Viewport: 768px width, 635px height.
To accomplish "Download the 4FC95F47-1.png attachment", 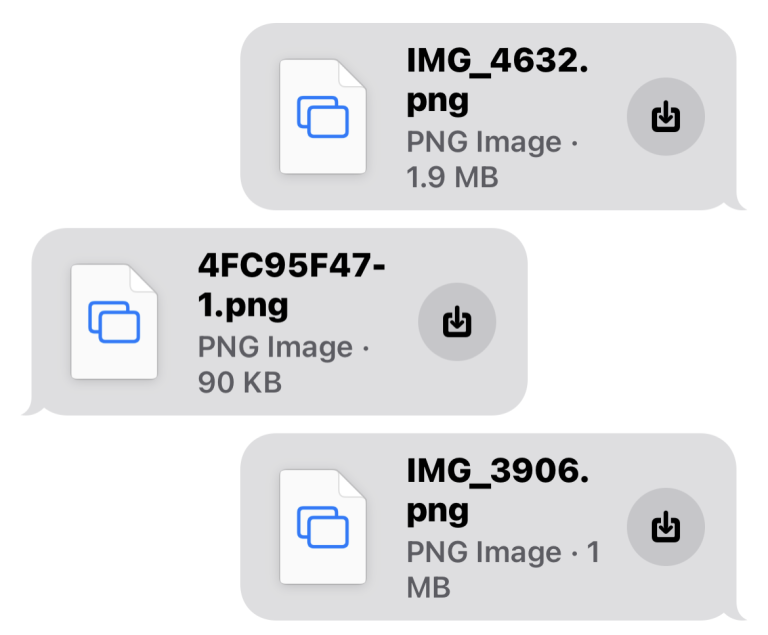I will click(x=456, y=322).
